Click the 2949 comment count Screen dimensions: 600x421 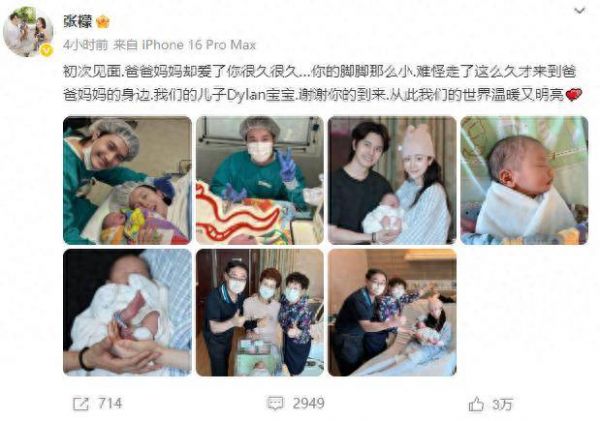(308, 403)
